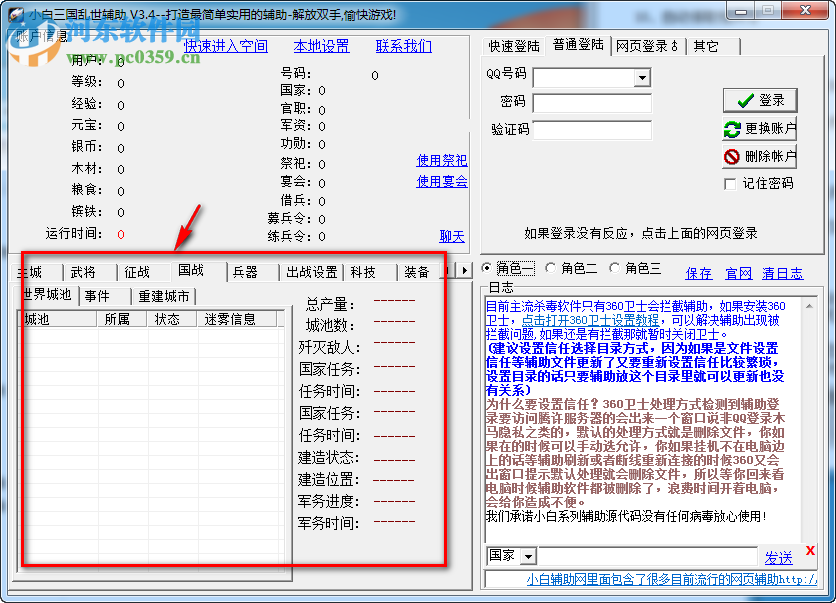Select the 角色二 radio button
Screen dimensions: 836x603
551,268
